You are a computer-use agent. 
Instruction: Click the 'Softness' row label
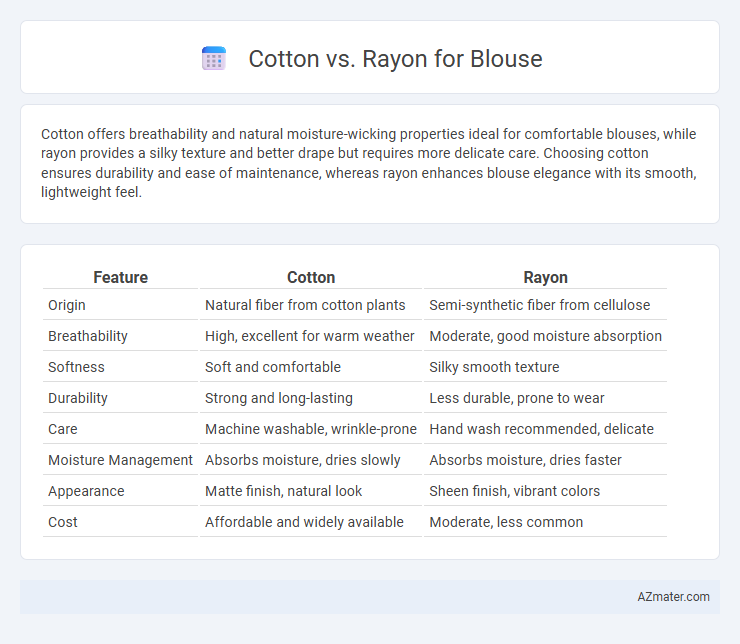point(76,367)
